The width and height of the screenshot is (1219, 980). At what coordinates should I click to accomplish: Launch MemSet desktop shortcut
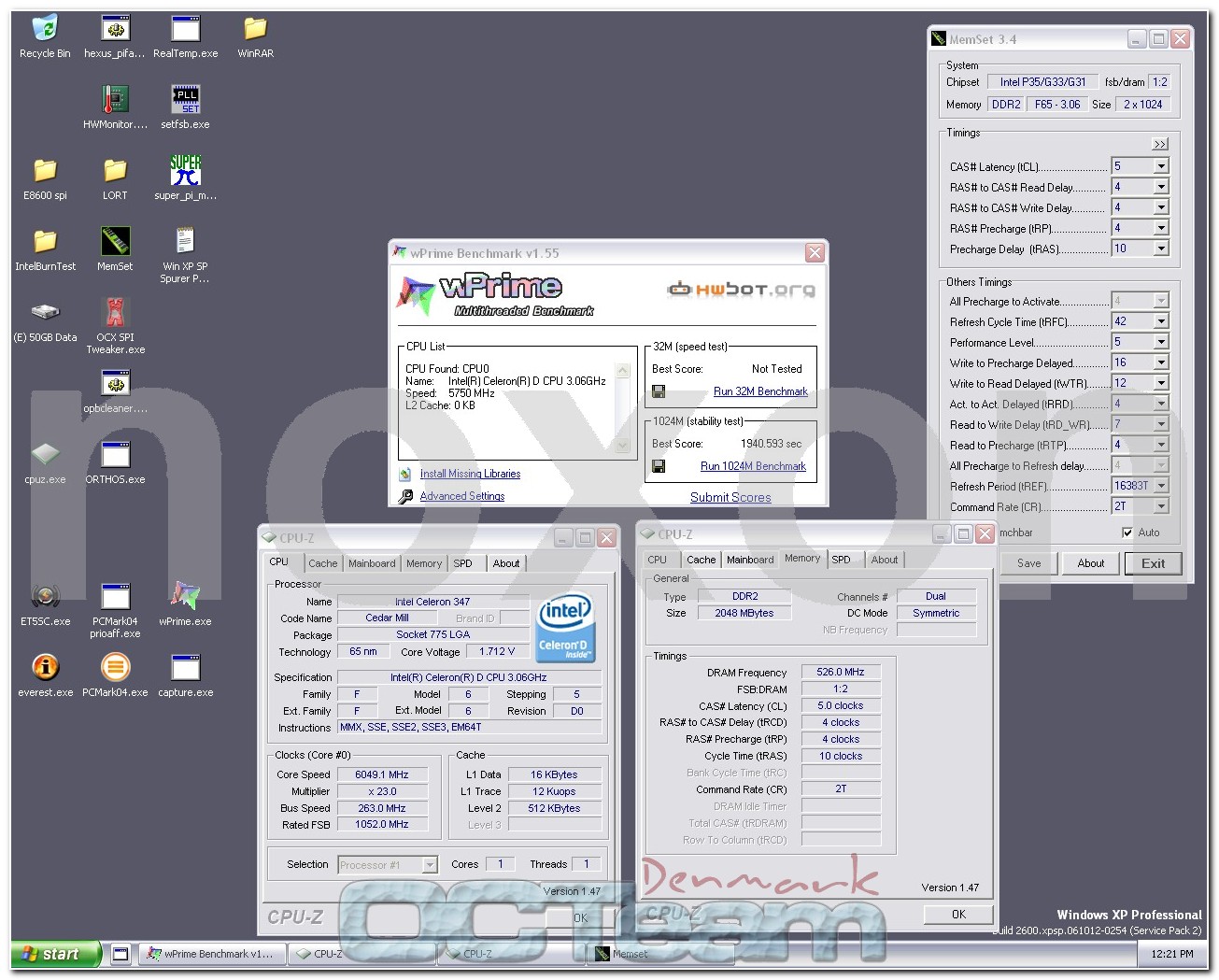coord(115,249)
